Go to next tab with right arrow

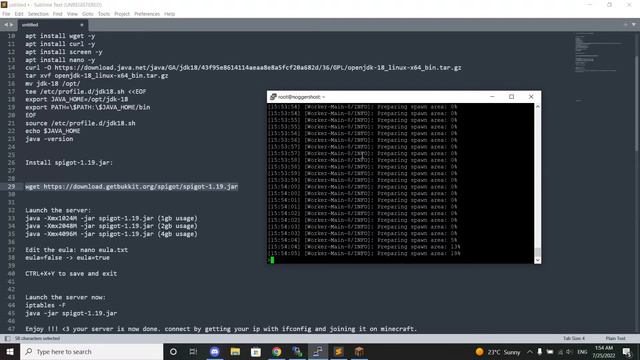point(11,25)
